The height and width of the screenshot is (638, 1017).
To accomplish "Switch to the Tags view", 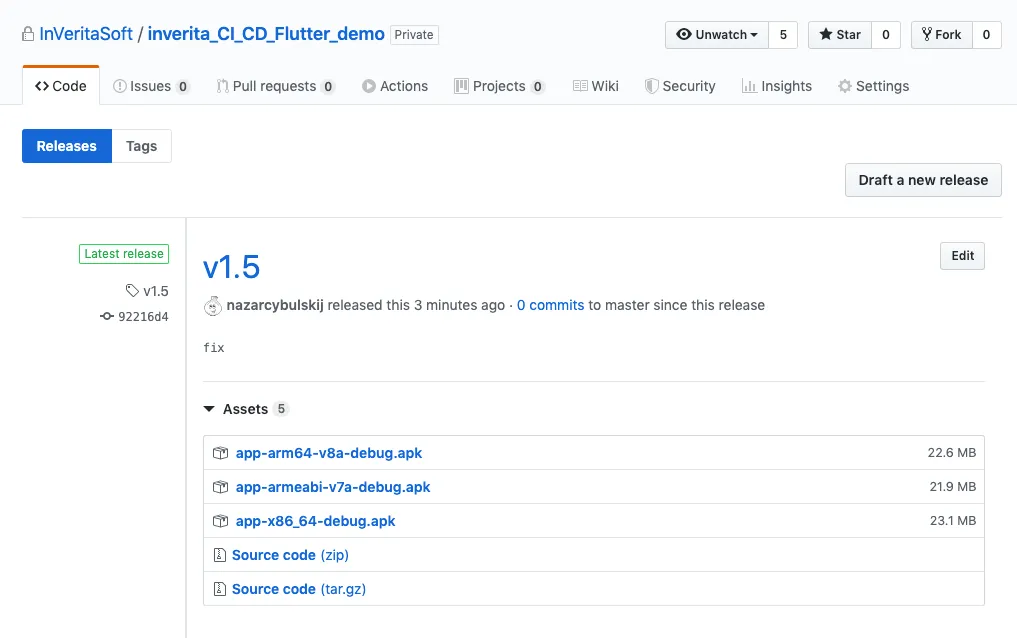I will pyautogui.click(x=141, y=146).
